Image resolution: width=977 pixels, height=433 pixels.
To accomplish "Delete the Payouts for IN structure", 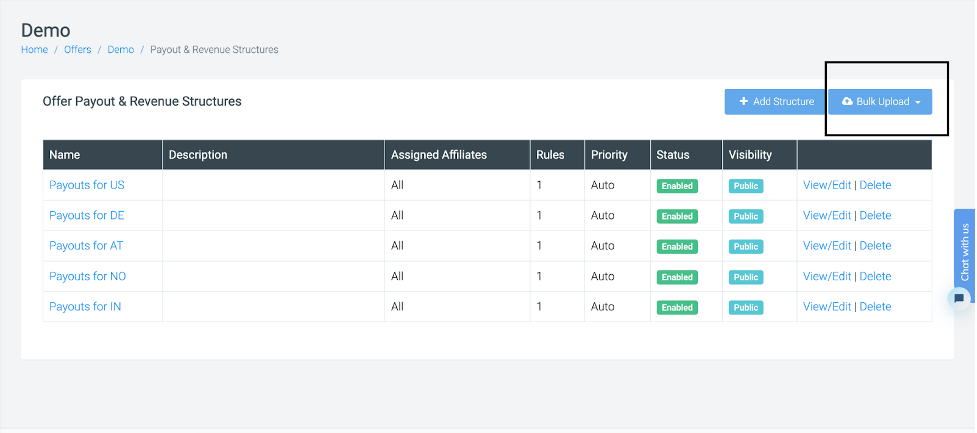I will [875, 307].
